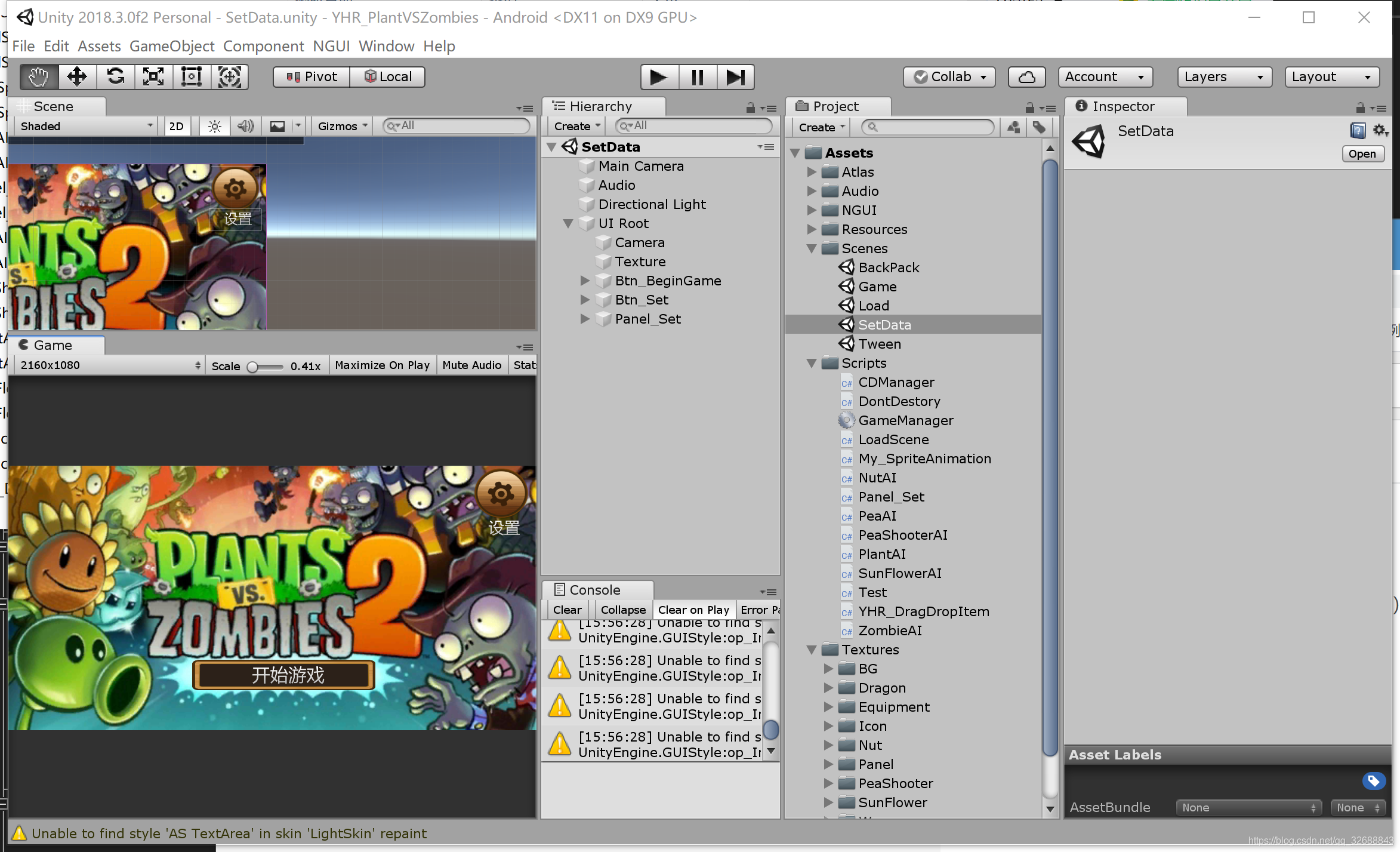Screen dimensions: 1400x852
Task: Open the Window menu
Action: pyautogui.click(x=387, y=46)
